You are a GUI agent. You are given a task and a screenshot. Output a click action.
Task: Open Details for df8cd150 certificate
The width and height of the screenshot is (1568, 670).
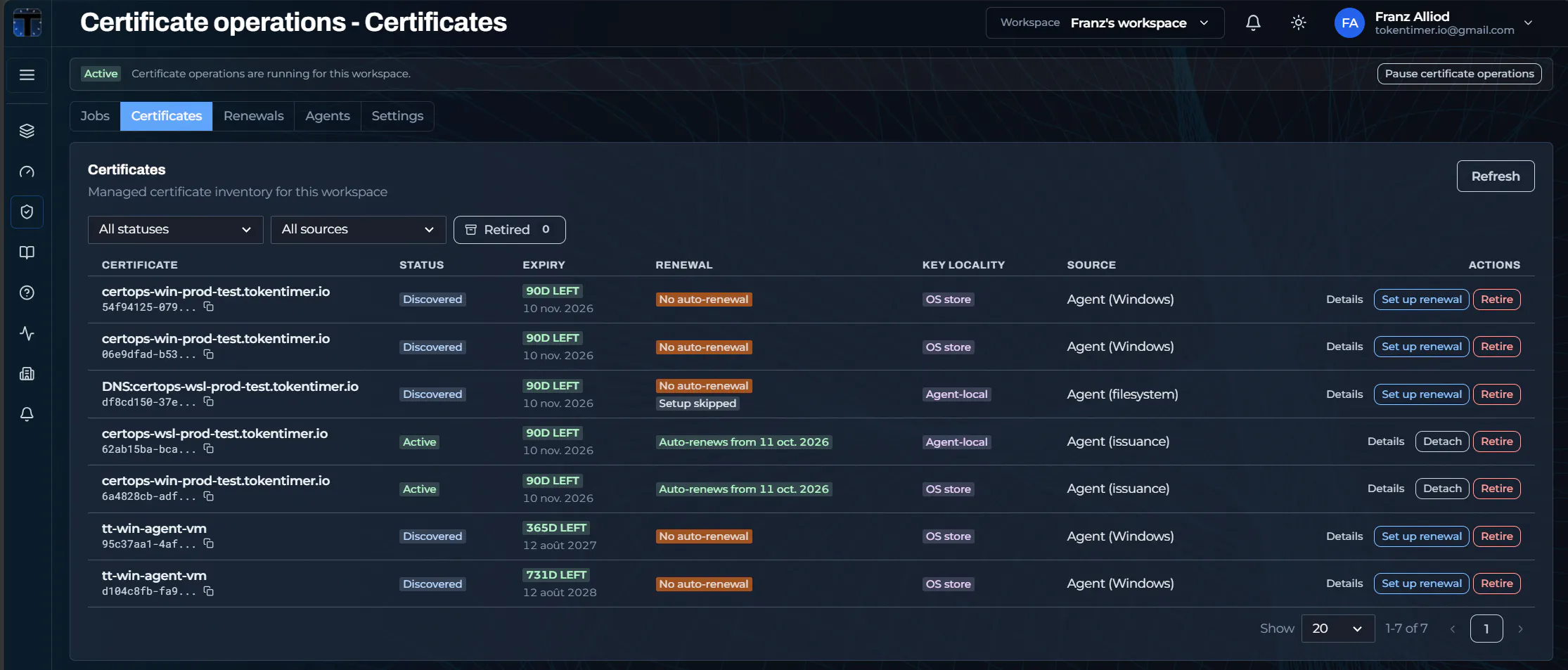[x=1344, y=394]
